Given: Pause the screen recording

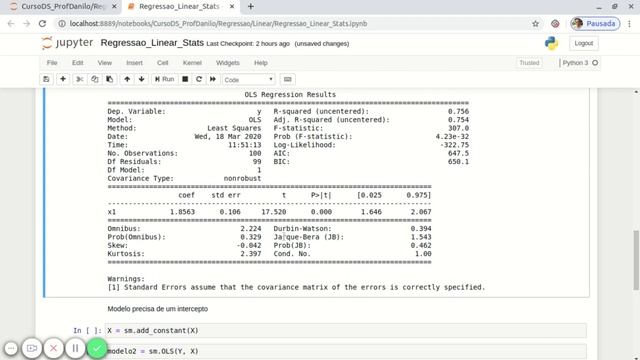Looking at the screenshot, I should tap(75, 348).
